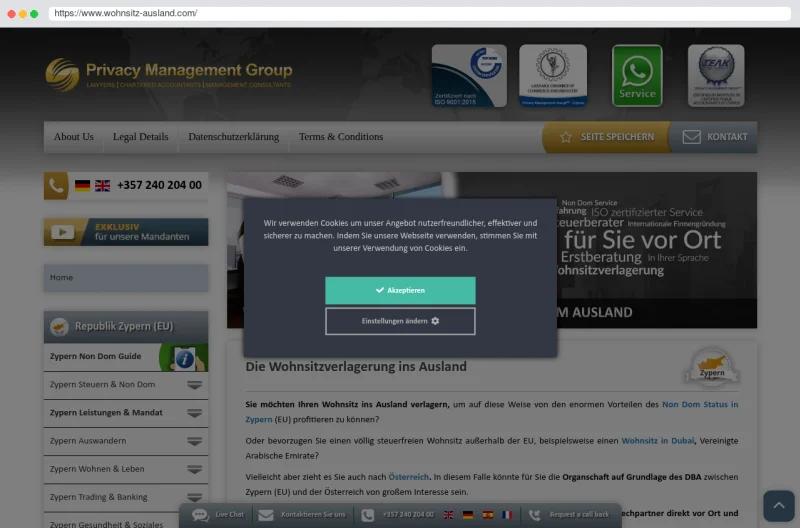The image size is (800, 528).
Task: Expand Zypern Steuern & Non Dom arrow
Action: [194, 385]
